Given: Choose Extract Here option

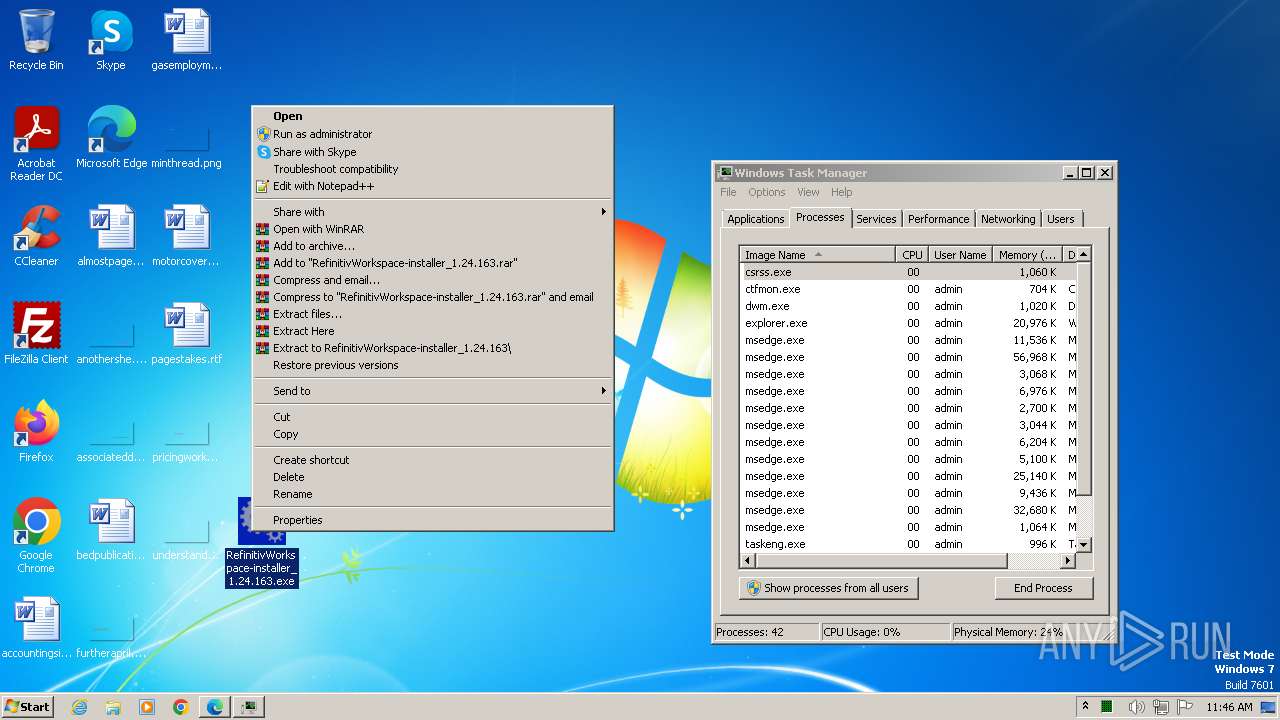Looking at the screenshot, I should (x=432, y=331).
